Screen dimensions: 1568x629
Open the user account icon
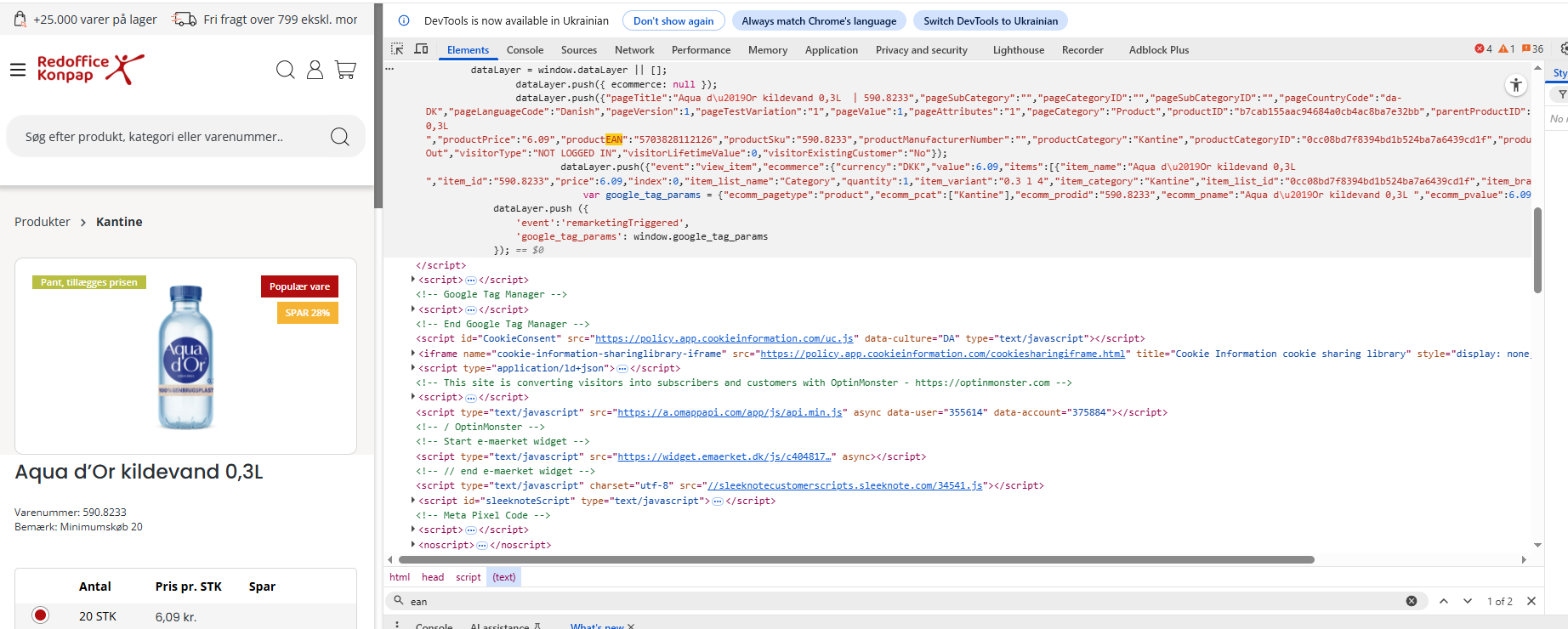click(315, 70)
